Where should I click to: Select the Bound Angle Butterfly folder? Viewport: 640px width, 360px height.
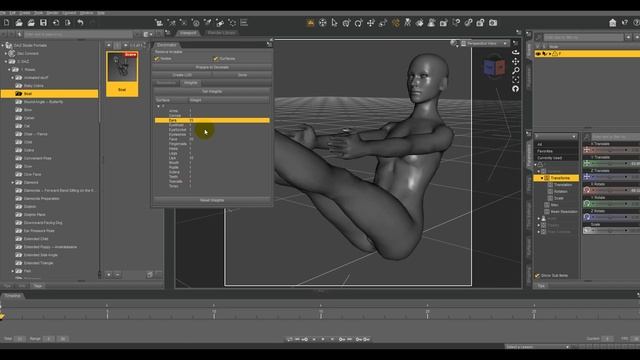(x=43, y=102)
